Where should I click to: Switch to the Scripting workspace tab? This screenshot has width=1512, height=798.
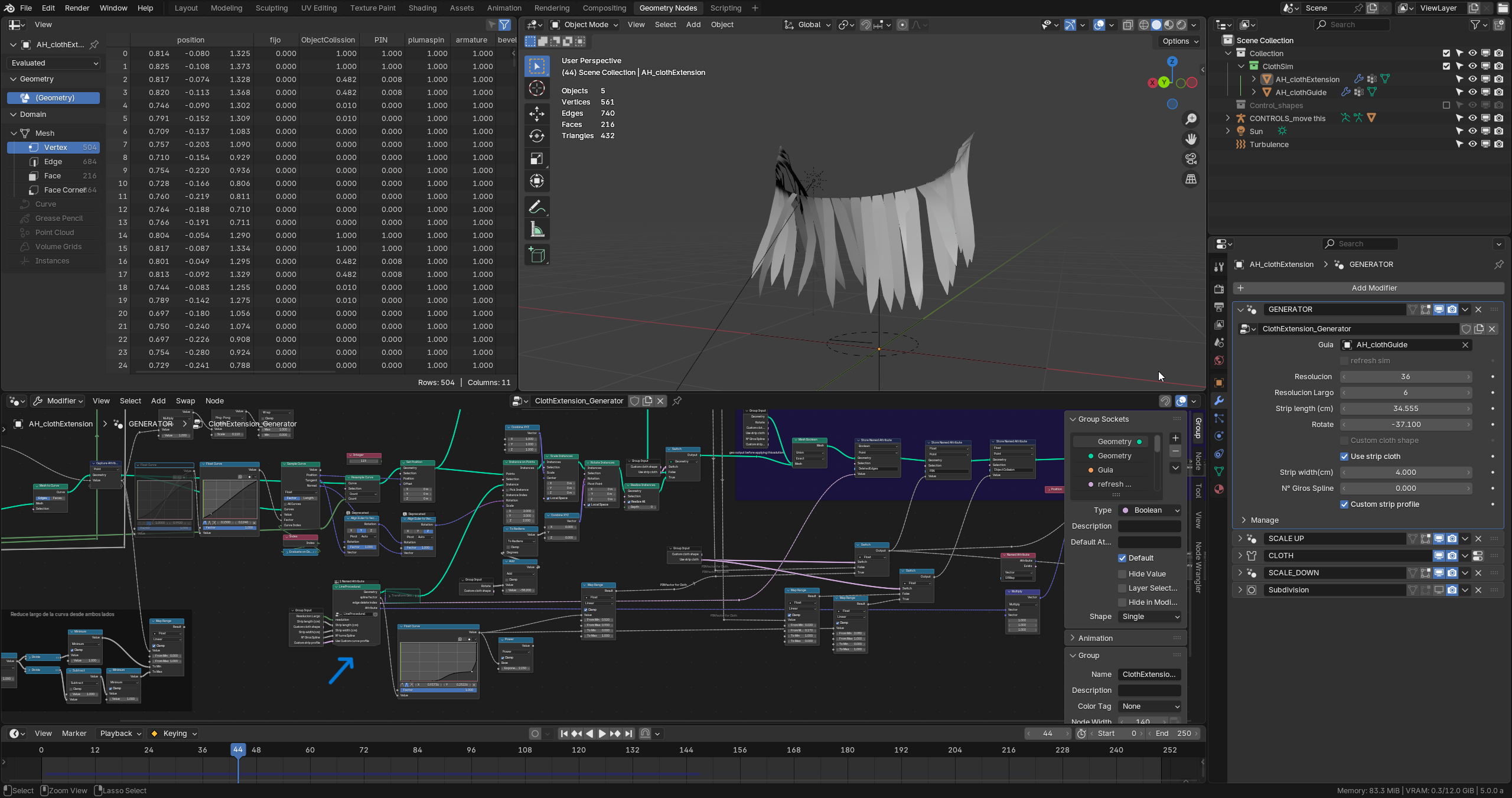coord(725,8)
